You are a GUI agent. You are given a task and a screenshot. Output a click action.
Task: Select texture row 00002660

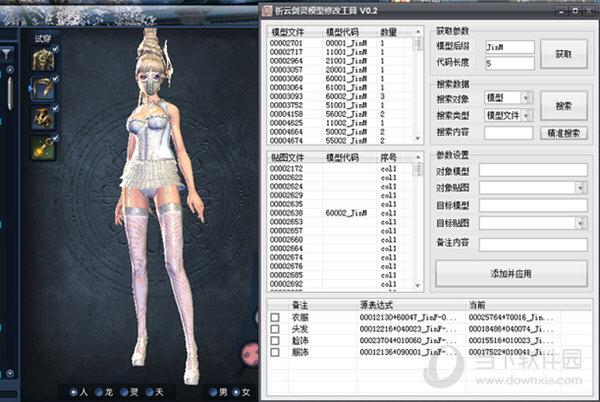(x=341, y=240)
